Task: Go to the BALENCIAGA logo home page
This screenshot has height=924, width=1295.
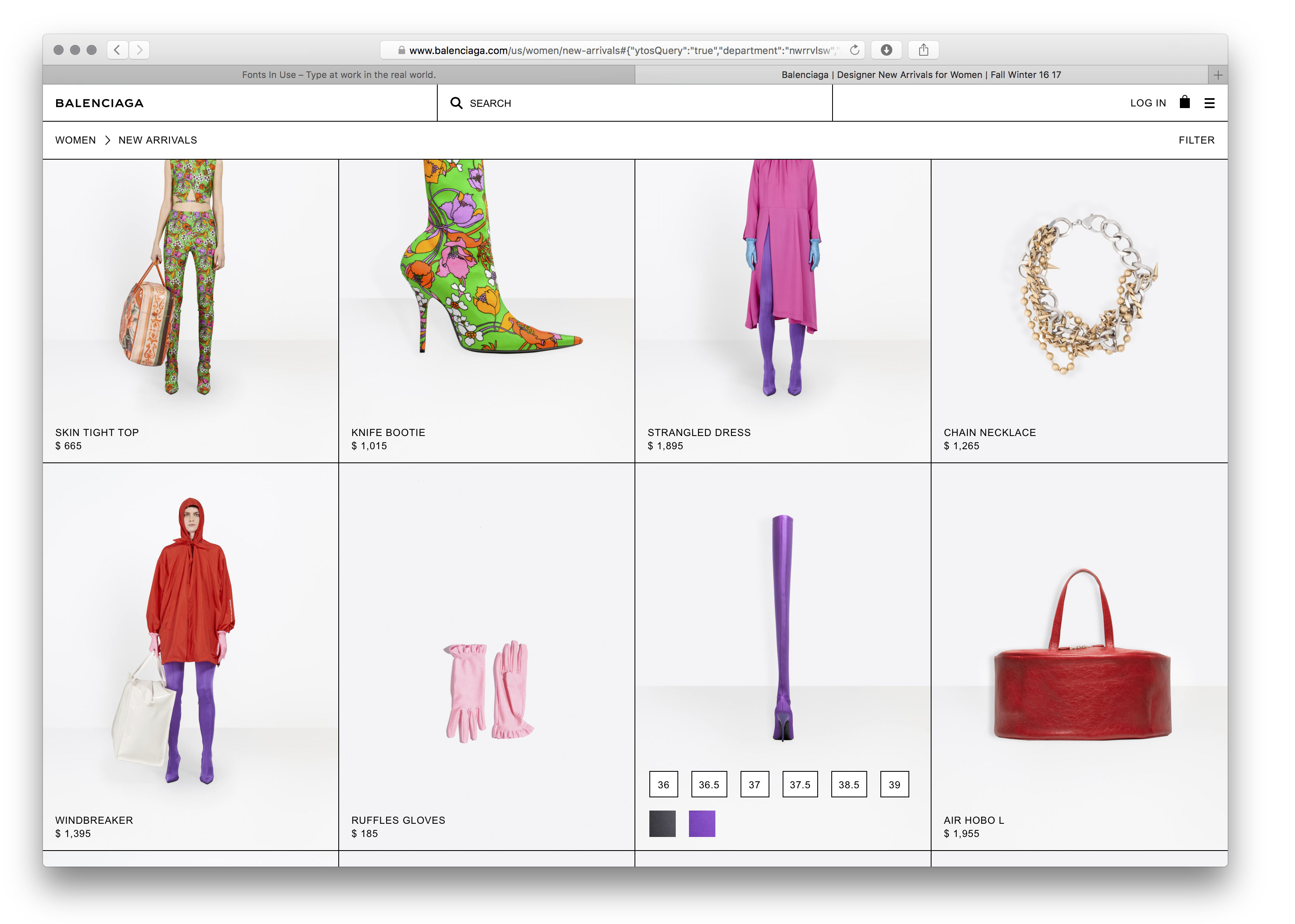Action: (x=99, y=103)
